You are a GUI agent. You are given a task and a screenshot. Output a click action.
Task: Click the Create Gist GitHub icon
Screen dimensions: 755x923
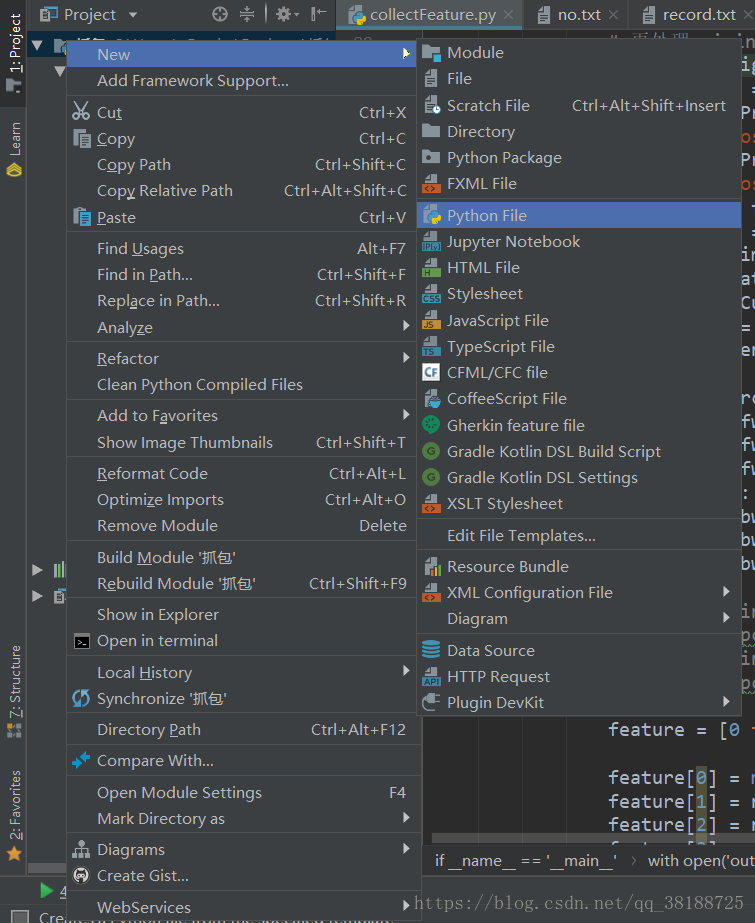pos(81,875)
